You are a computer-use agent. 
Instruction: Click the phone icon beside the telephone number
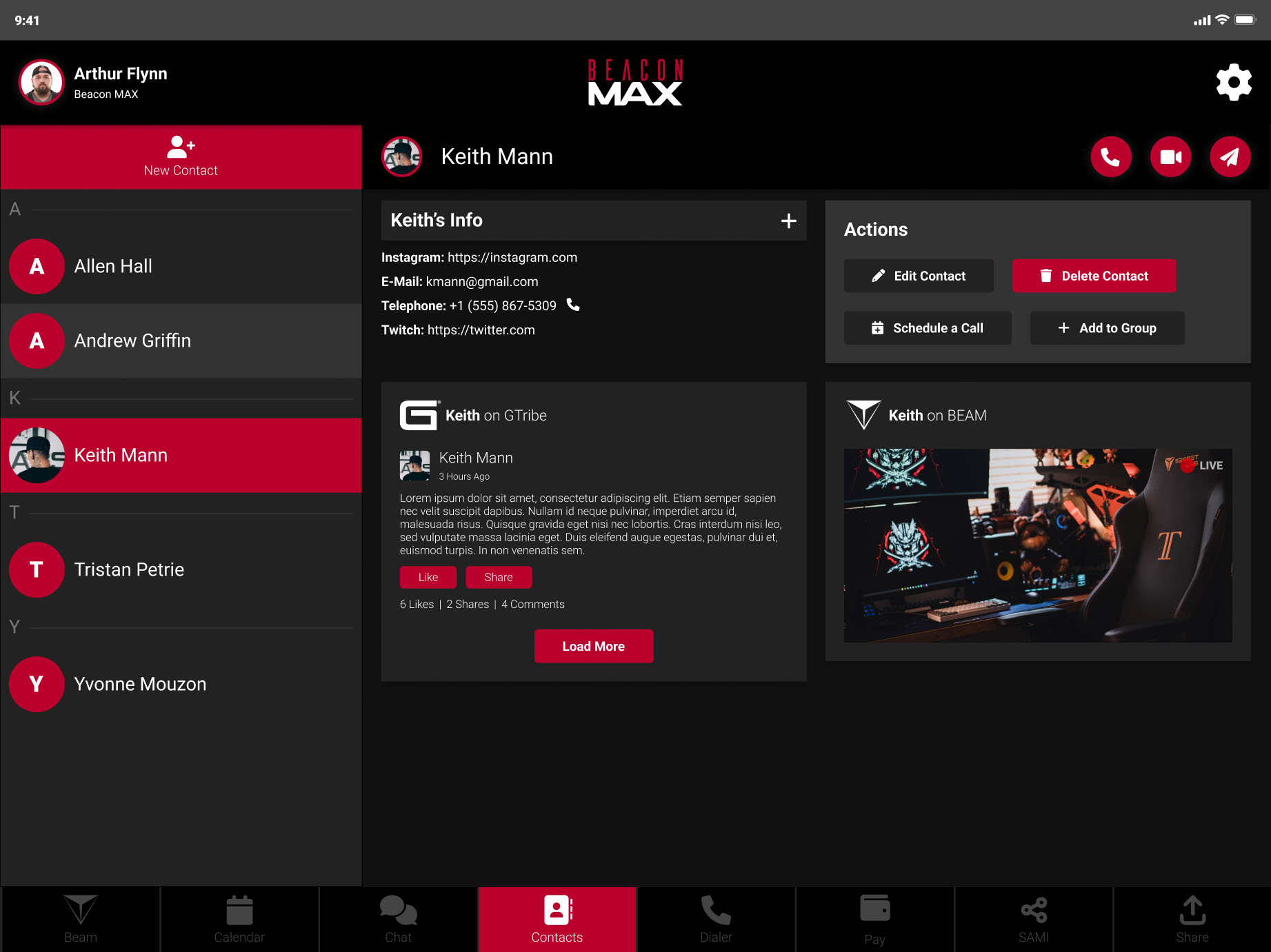pos(573,305)
